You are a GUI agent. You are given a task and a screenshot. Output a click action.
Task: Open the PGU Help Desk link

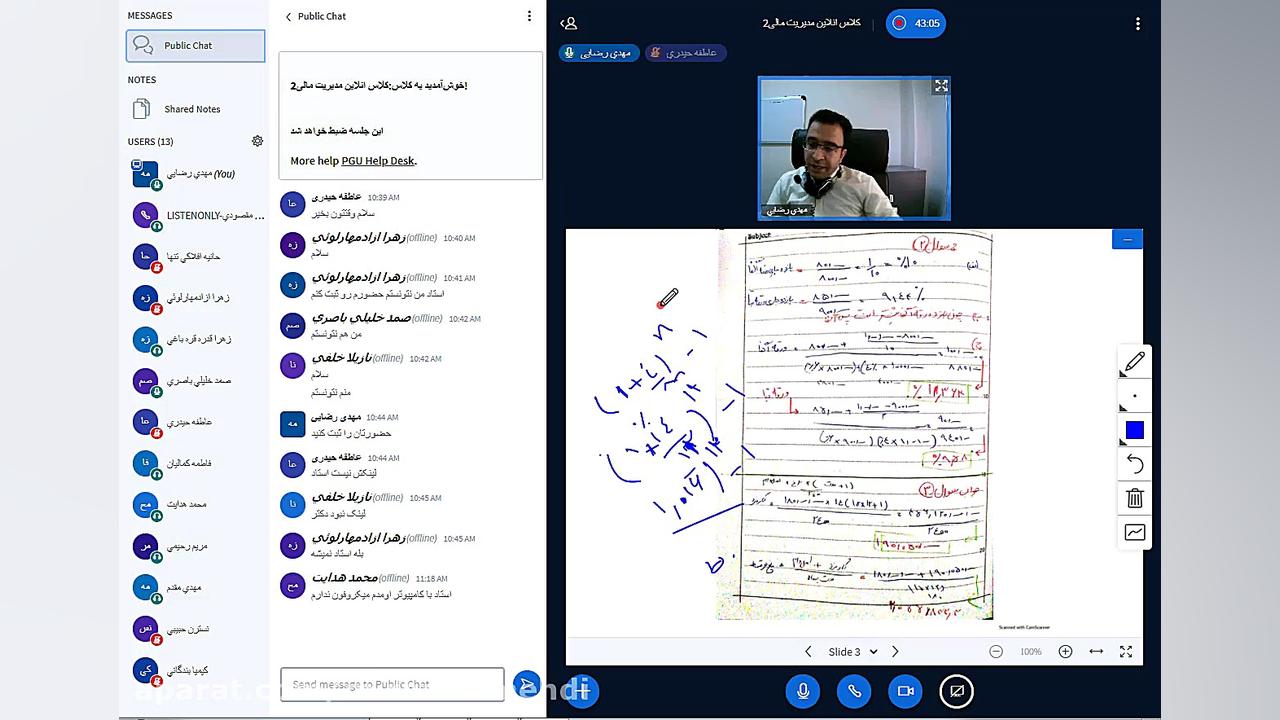coord(378,160)
